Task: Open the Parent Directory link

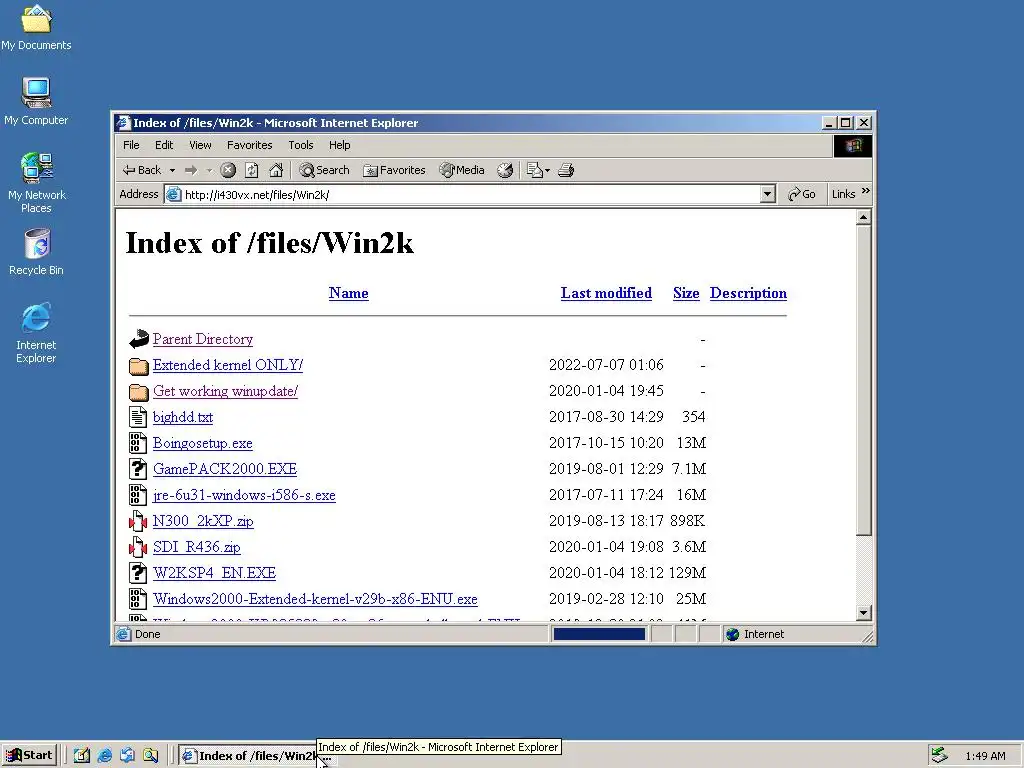Action: (x=202, y=340)
